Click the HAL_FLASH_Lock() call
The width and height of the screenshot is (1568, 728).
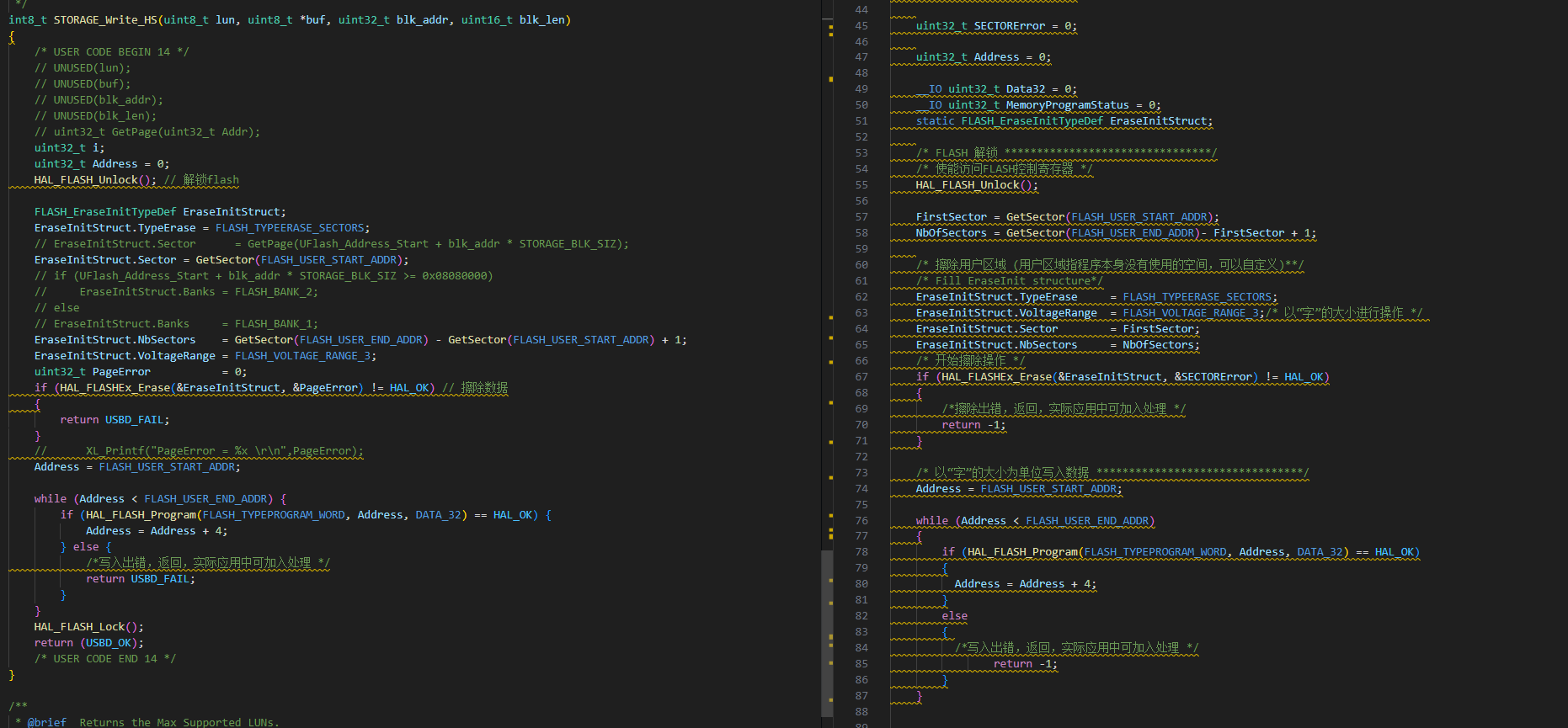point(89,626)
